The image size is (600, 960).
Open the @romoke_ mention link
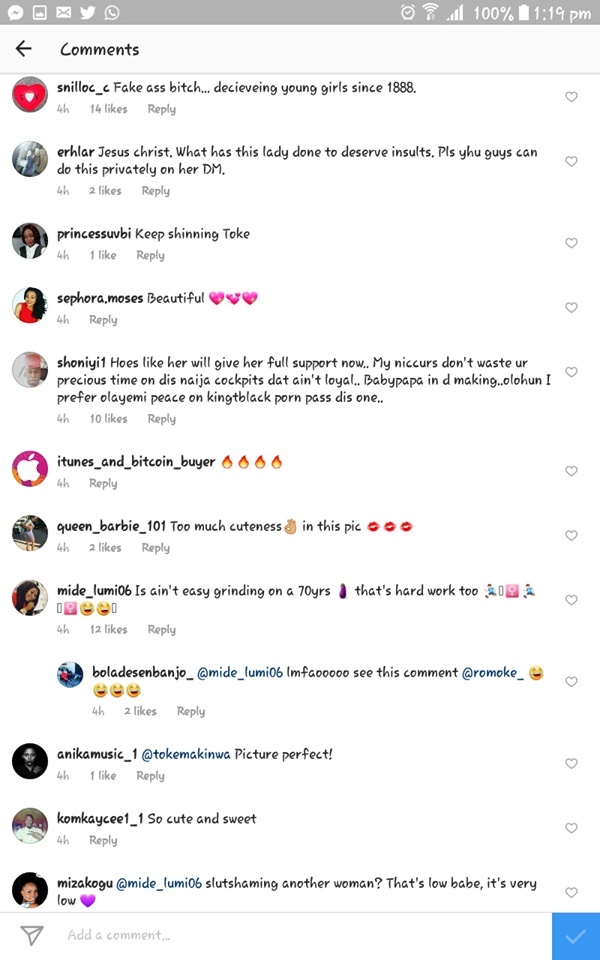[x=492, y=673]
